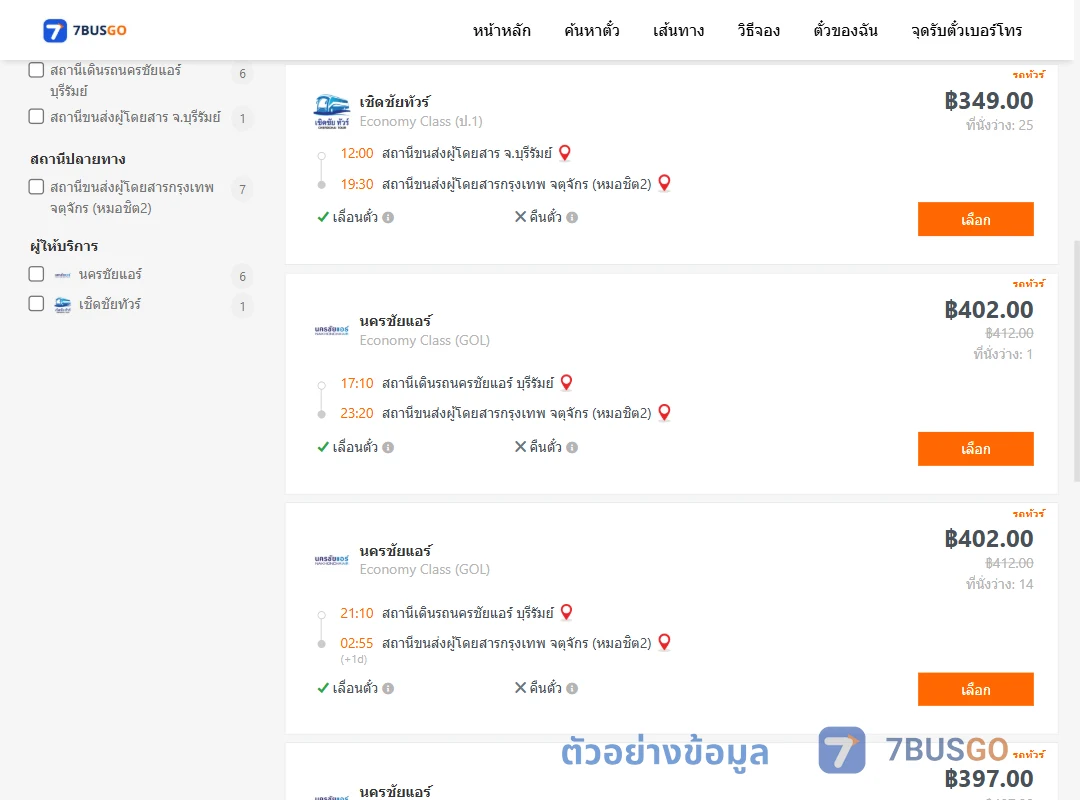
Task: Open the เส้นทาง menu item
Action: 678,30
